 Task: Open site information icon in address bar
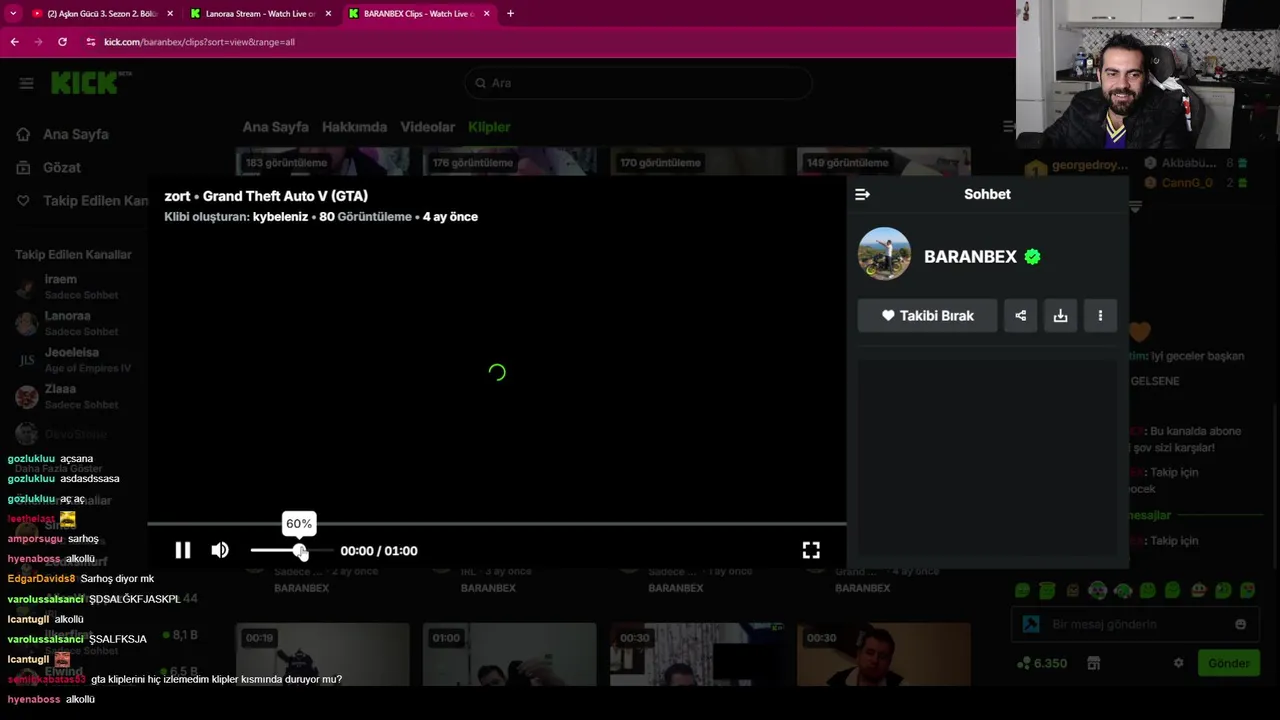pos(91,42)
